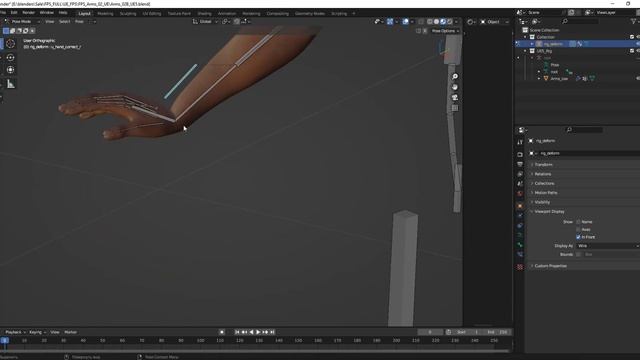Switch perspective/orthographic grid gizmo
The width and height of the screenshot is (640, 360).
tap(455, 108)
